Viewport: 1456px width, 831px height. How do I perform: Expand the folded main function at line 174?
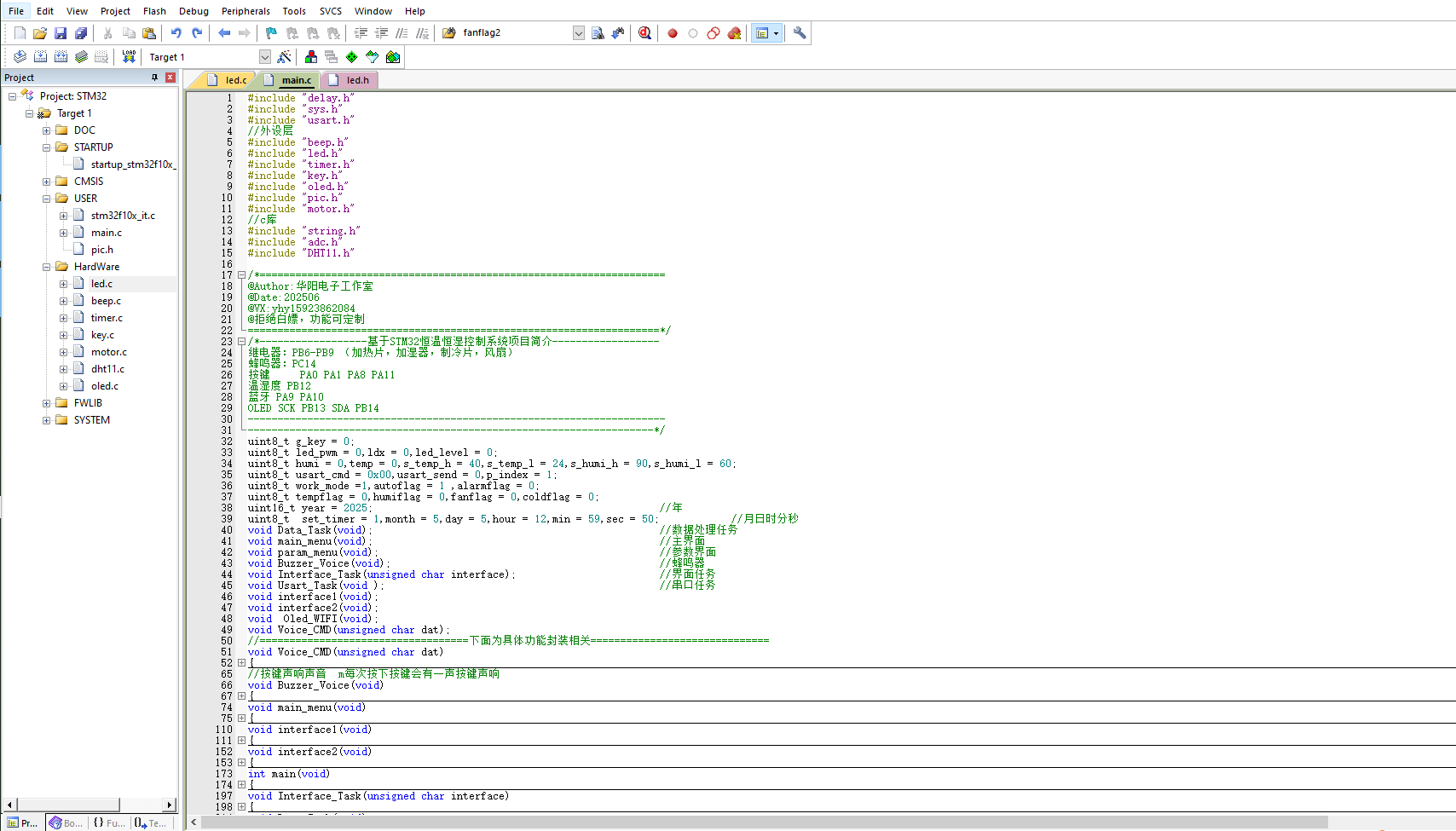[x=241, y=785]
